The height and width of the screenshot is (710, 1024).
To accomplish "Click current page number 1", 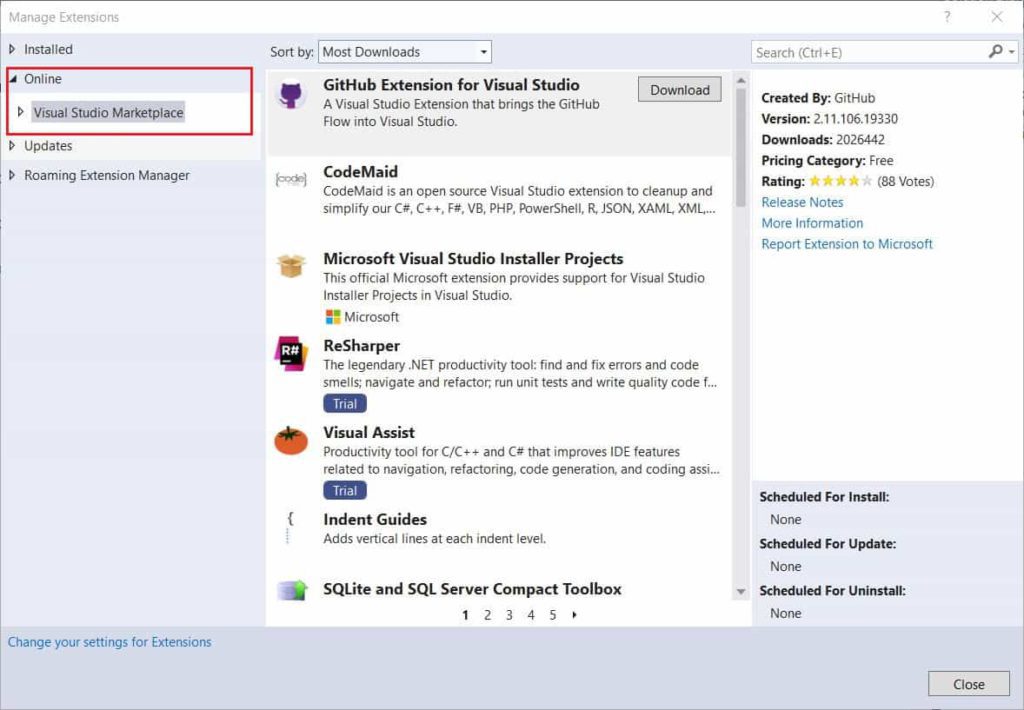I will tap(465, 615).
